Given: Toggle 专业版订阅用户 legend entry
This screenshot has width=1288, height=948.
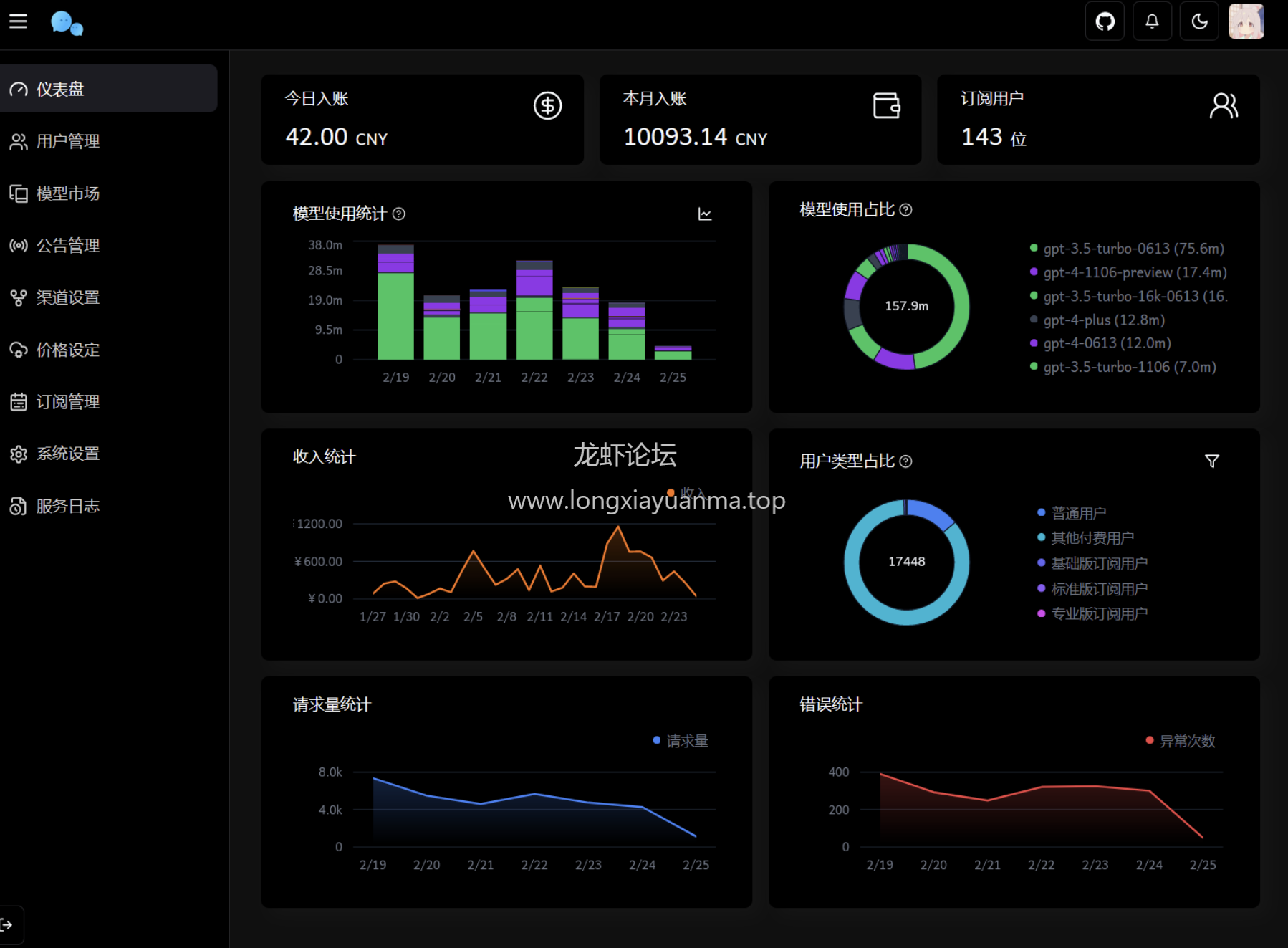Looking at the screenshot, I should 1092,613.
